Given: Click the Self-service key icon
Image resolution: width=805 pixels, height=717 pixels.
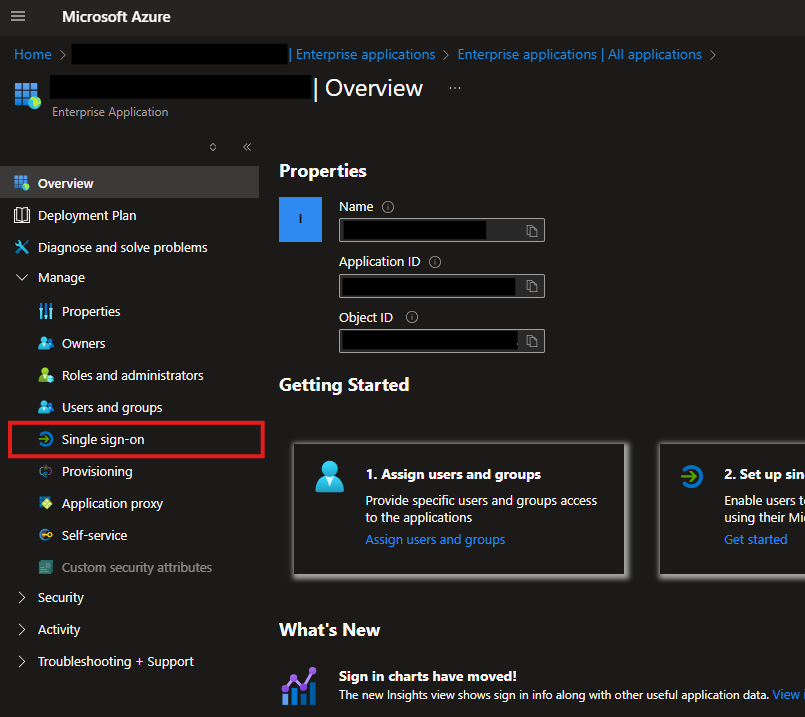Looking at the screenshot, I should pos(46,535).
